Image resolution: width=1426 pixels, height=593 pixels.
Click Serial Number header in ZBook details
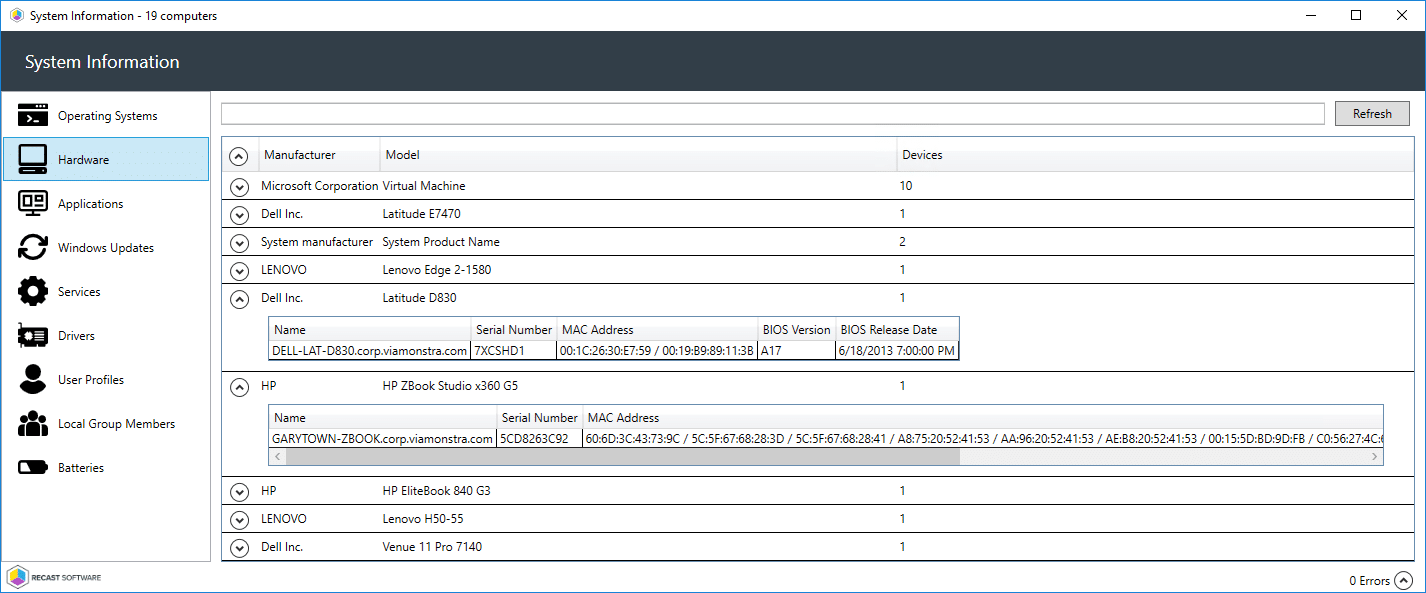[539, 417]
